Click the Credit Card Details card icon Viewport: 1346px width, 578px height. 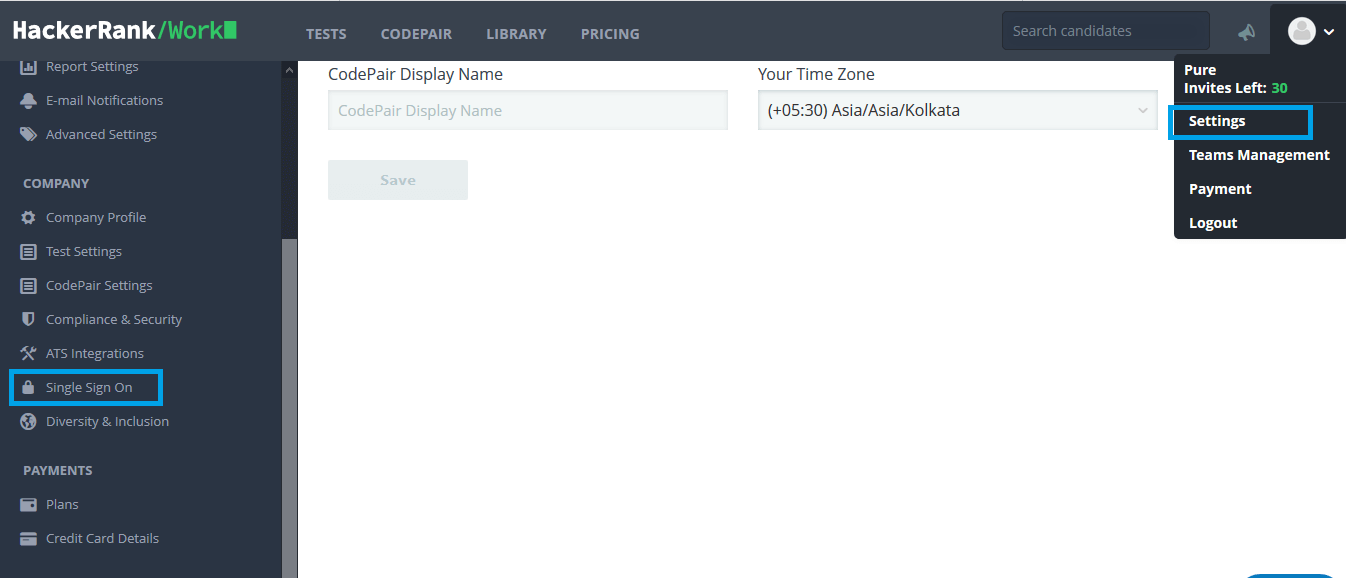coord(28,539)
